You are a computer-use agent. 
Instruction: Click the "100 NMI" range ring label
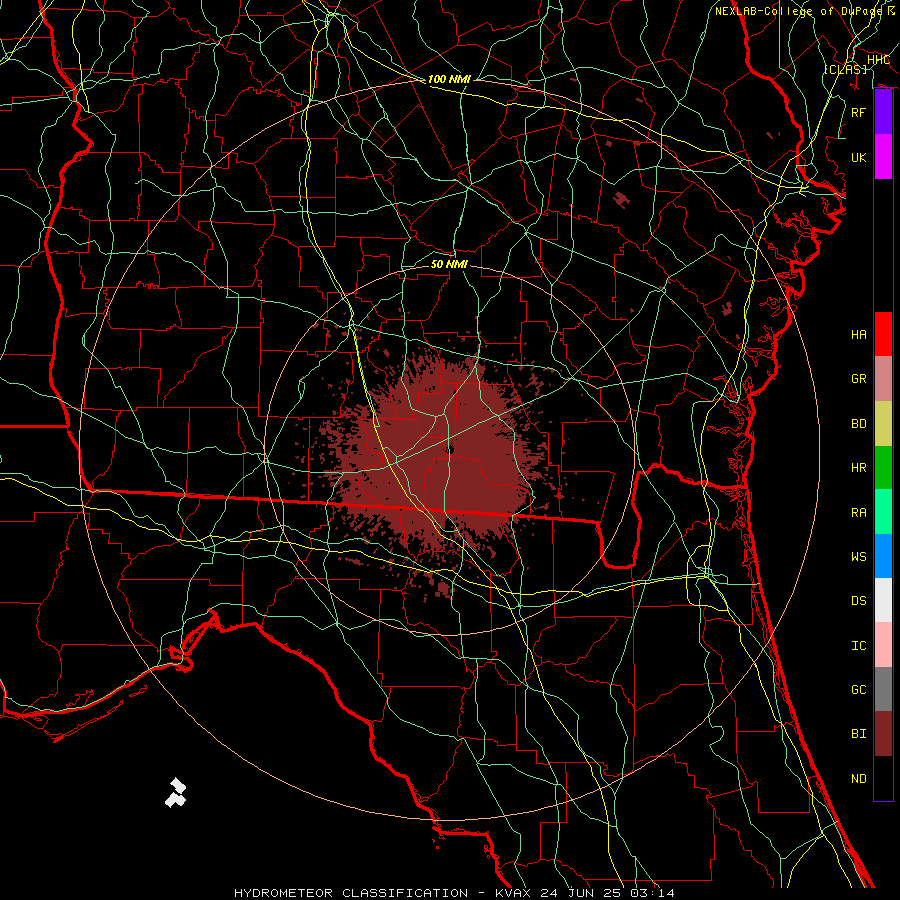(449, 79)
